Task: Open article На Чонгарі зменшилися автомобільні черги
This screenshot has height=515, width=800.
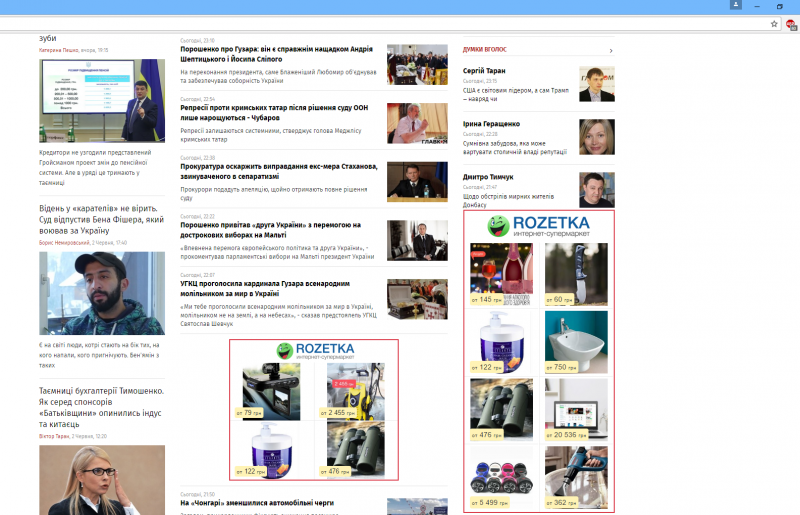Action: (257, 503)
